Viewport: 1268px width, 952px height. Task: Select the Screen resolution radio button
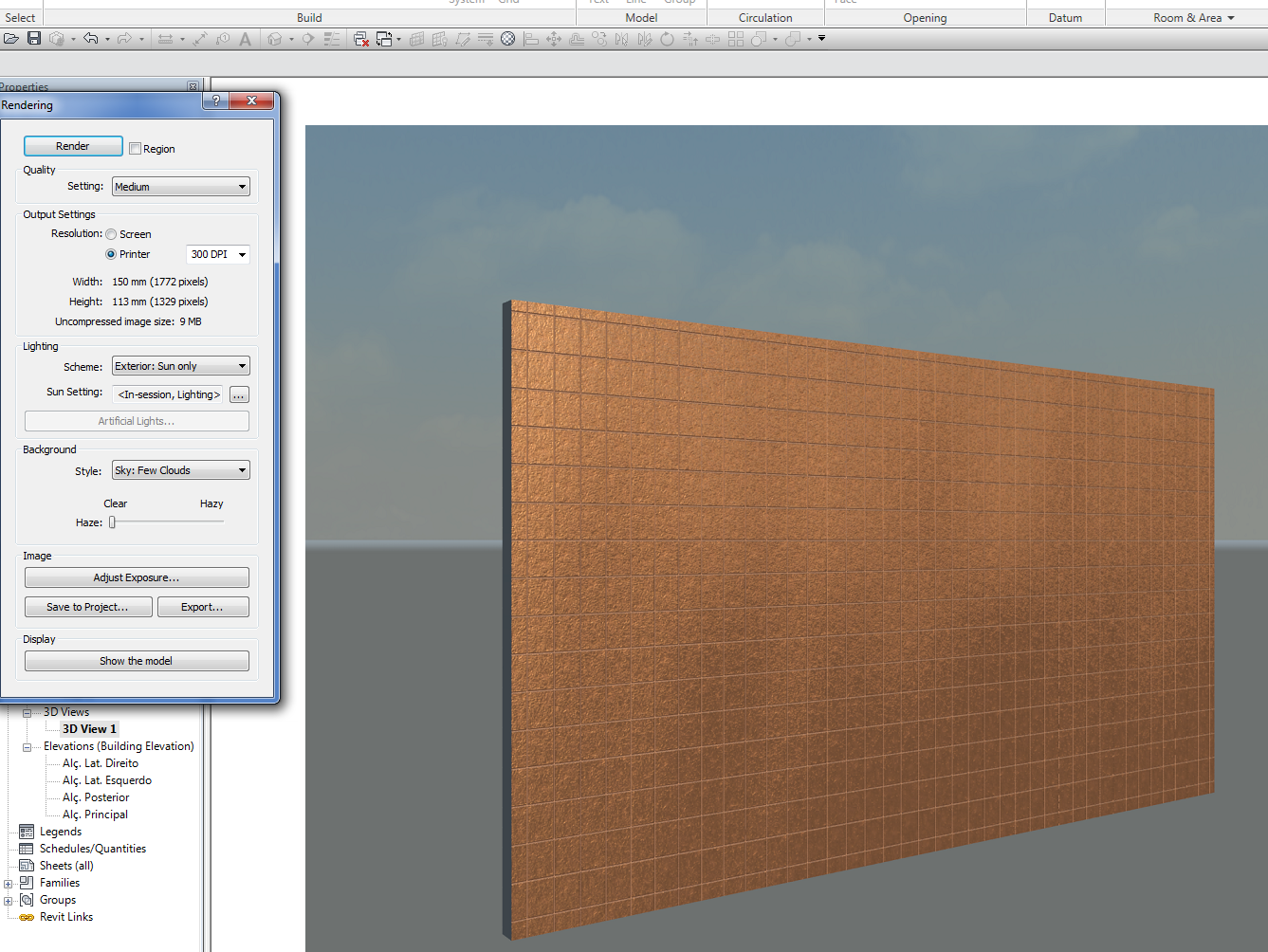(x=111, y=234)
